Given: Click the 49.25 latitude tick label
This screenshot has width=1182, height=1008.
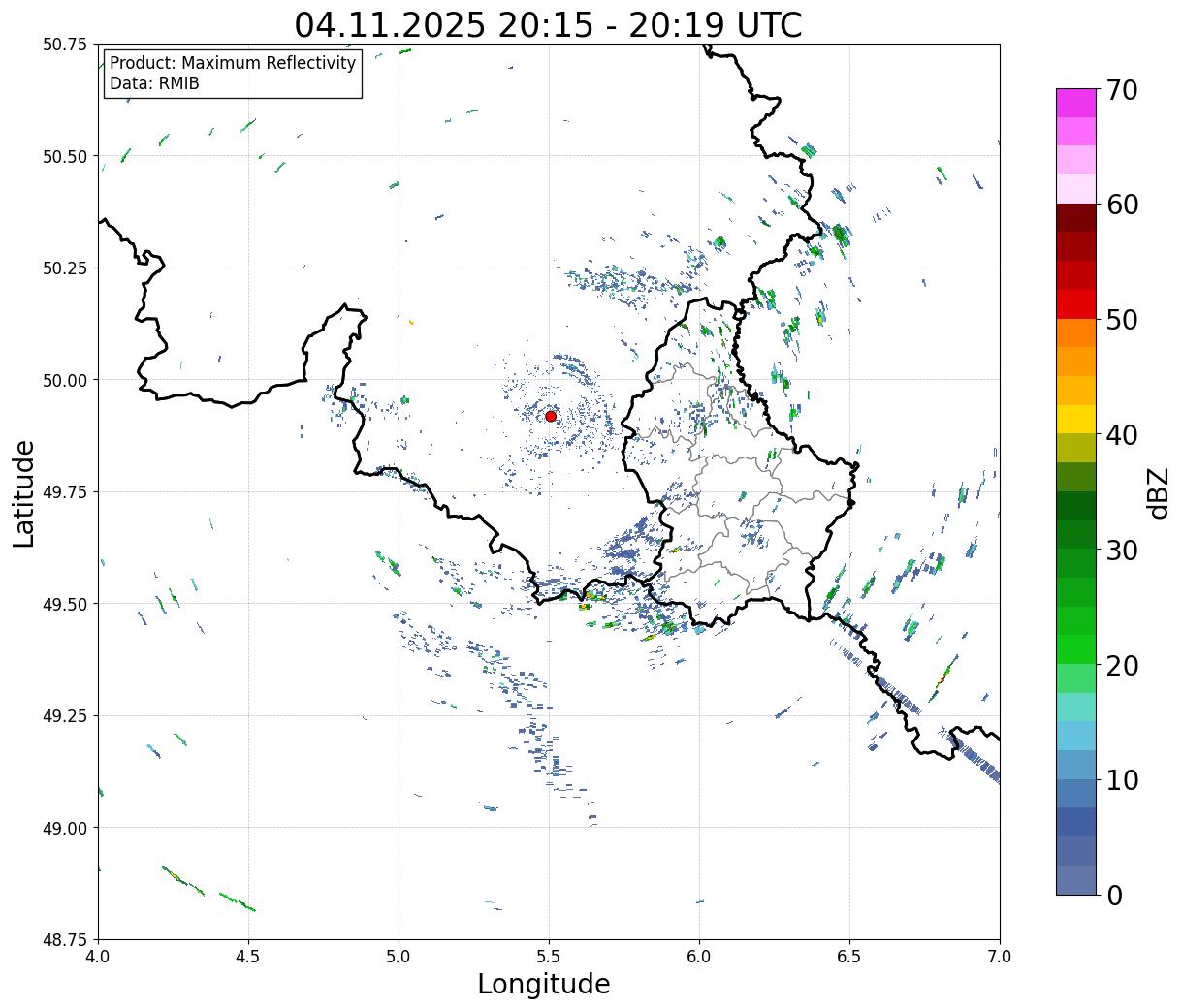Looking at the screenshot, I should coord(65,716).
